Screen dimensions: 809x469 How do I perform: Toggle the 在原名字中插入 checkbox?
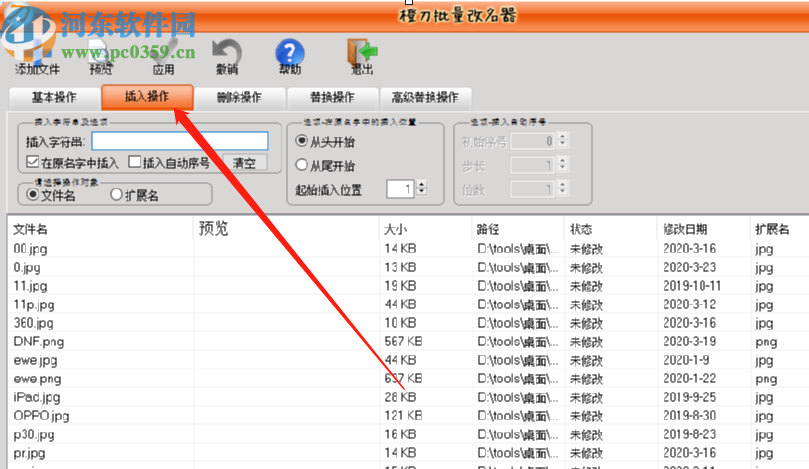tap(33, 163)
